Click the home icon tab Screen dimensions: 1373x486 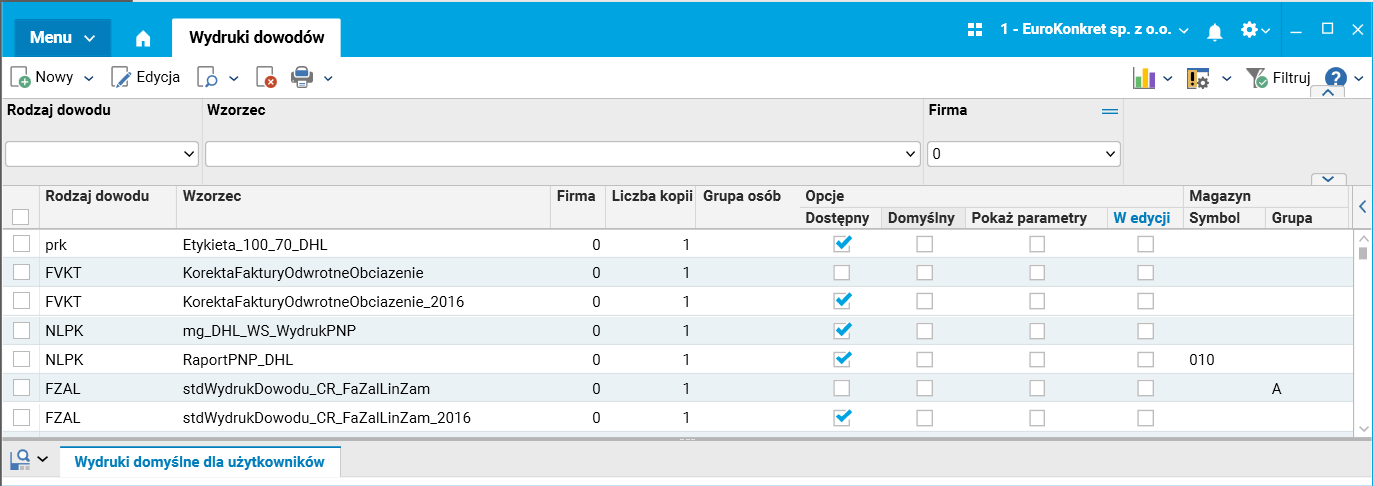click(x=143, y=38)
